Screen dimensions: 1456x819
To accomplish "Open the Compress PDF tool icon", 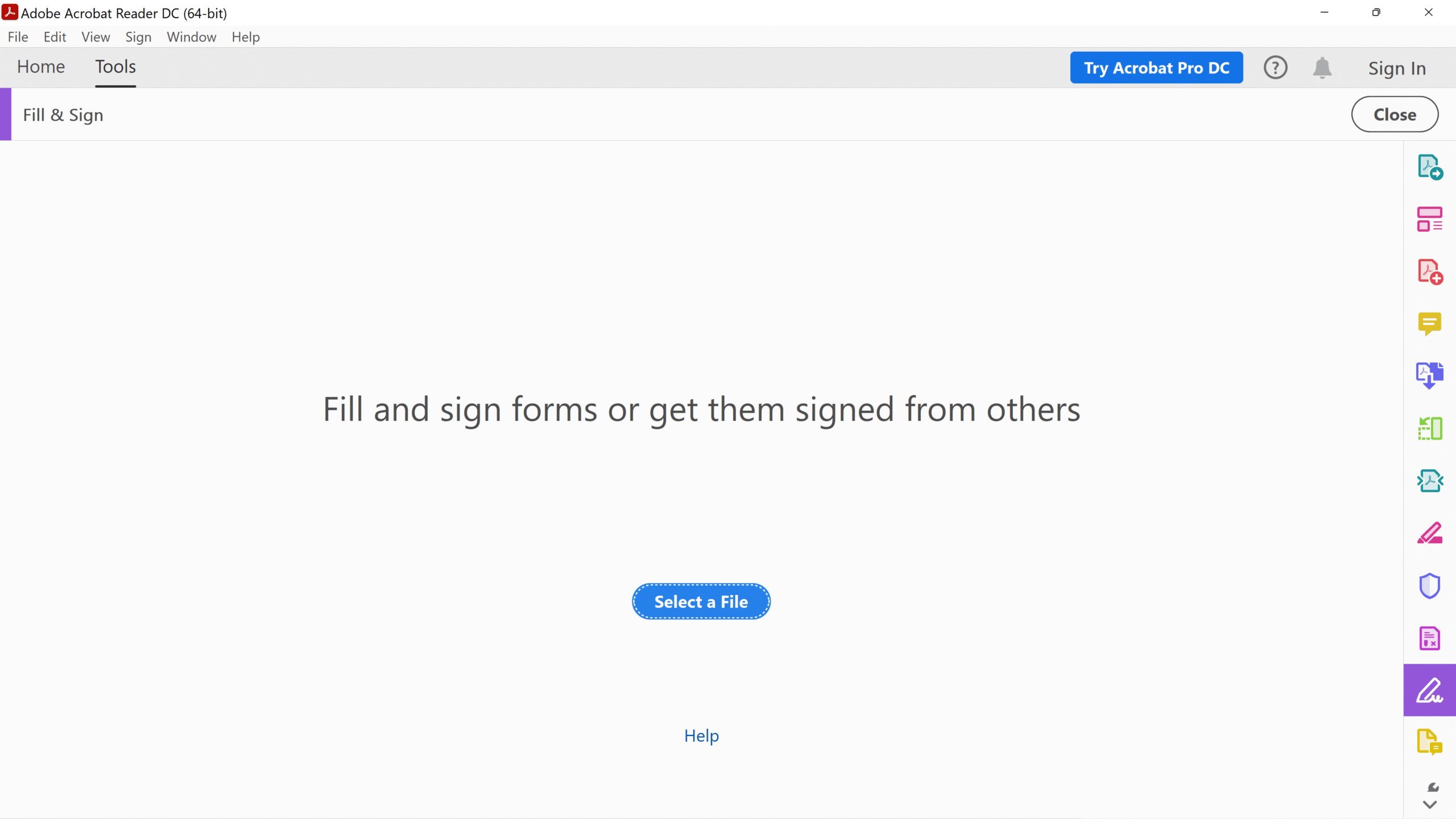I will 1429,481.
